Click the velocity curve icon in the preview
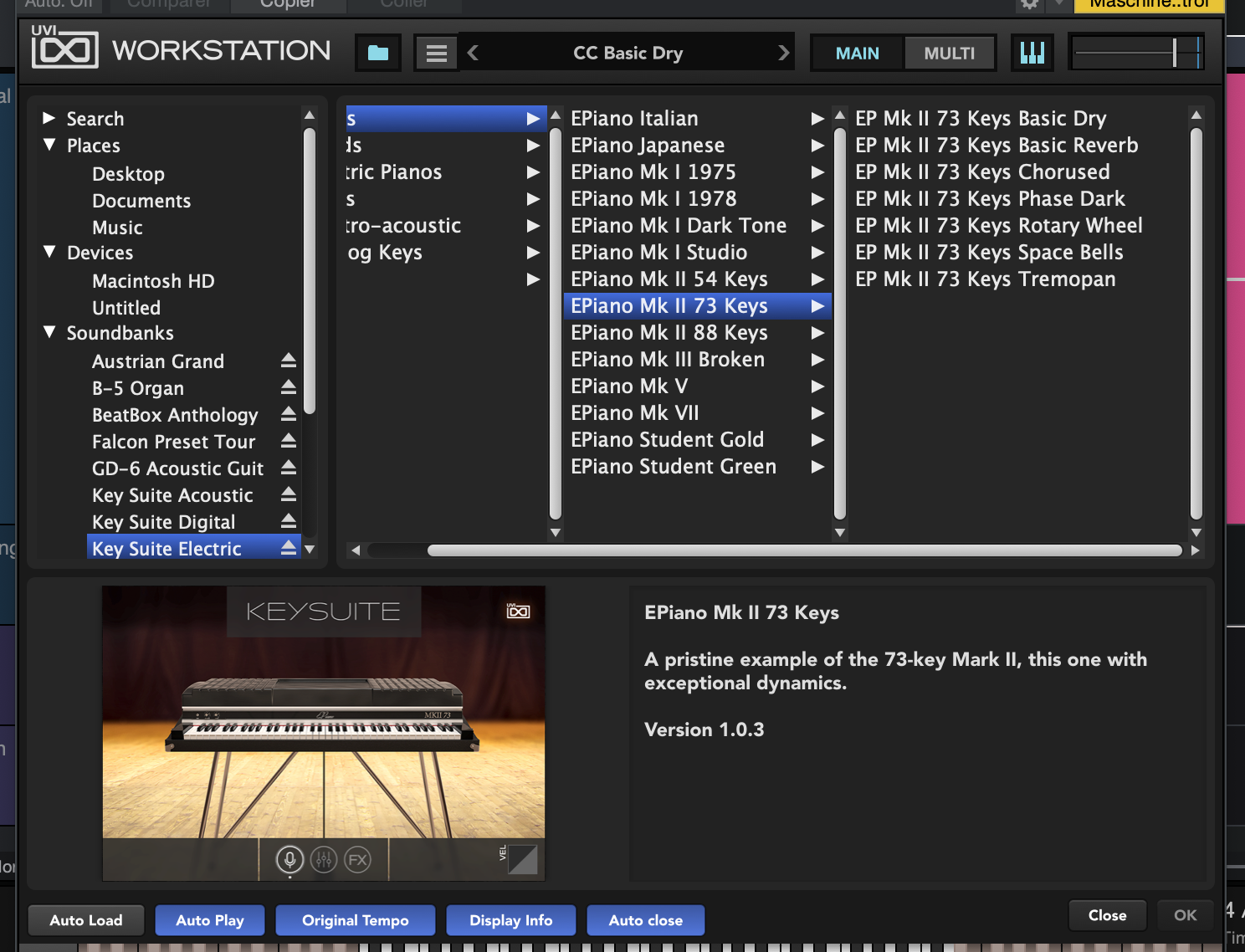1245x952 pixels. click(x=523, y=859)
